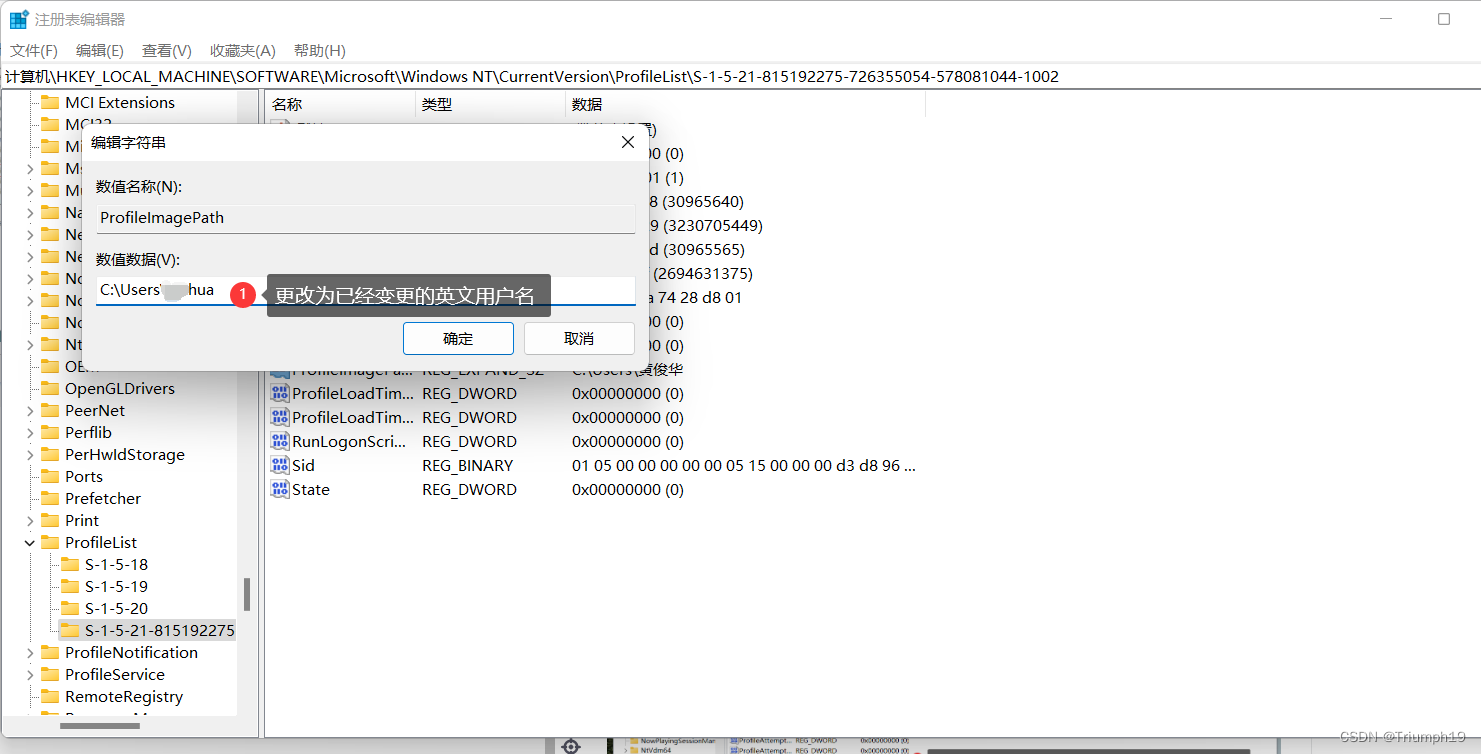Screen dimensions: 1481x754
Task: Sort values by the 类型 column header
Action: [490, 104]
